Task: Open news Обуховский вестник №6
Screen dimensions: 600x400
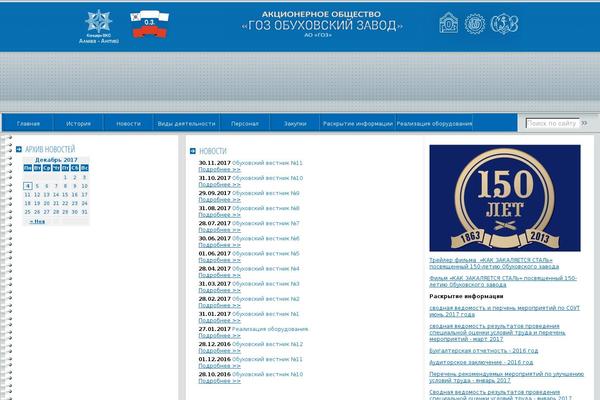Action: tap(266, 238)
